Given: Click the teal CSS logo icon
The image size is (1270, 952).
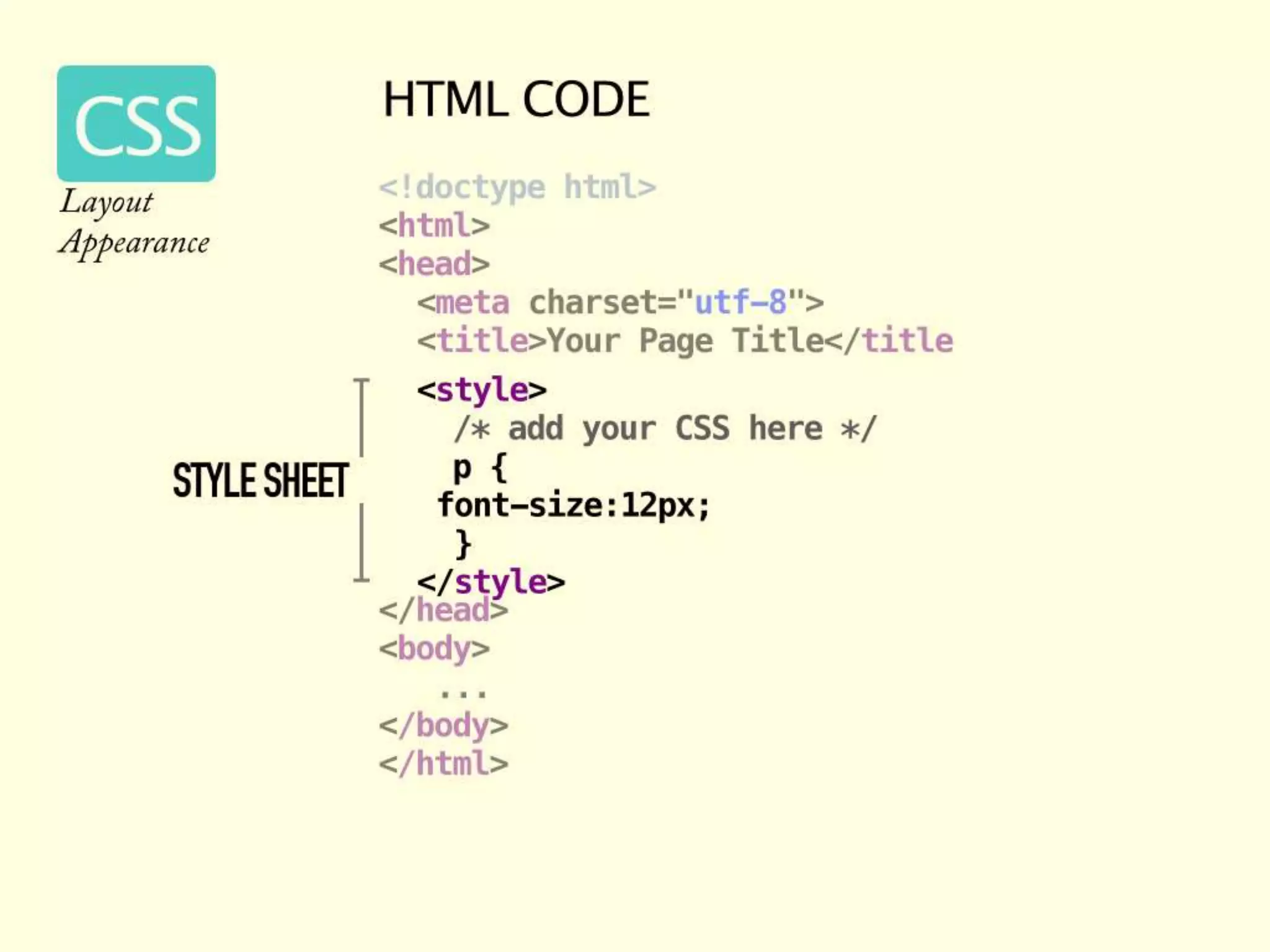Looking at the screenshot, I should click(136, 123).
